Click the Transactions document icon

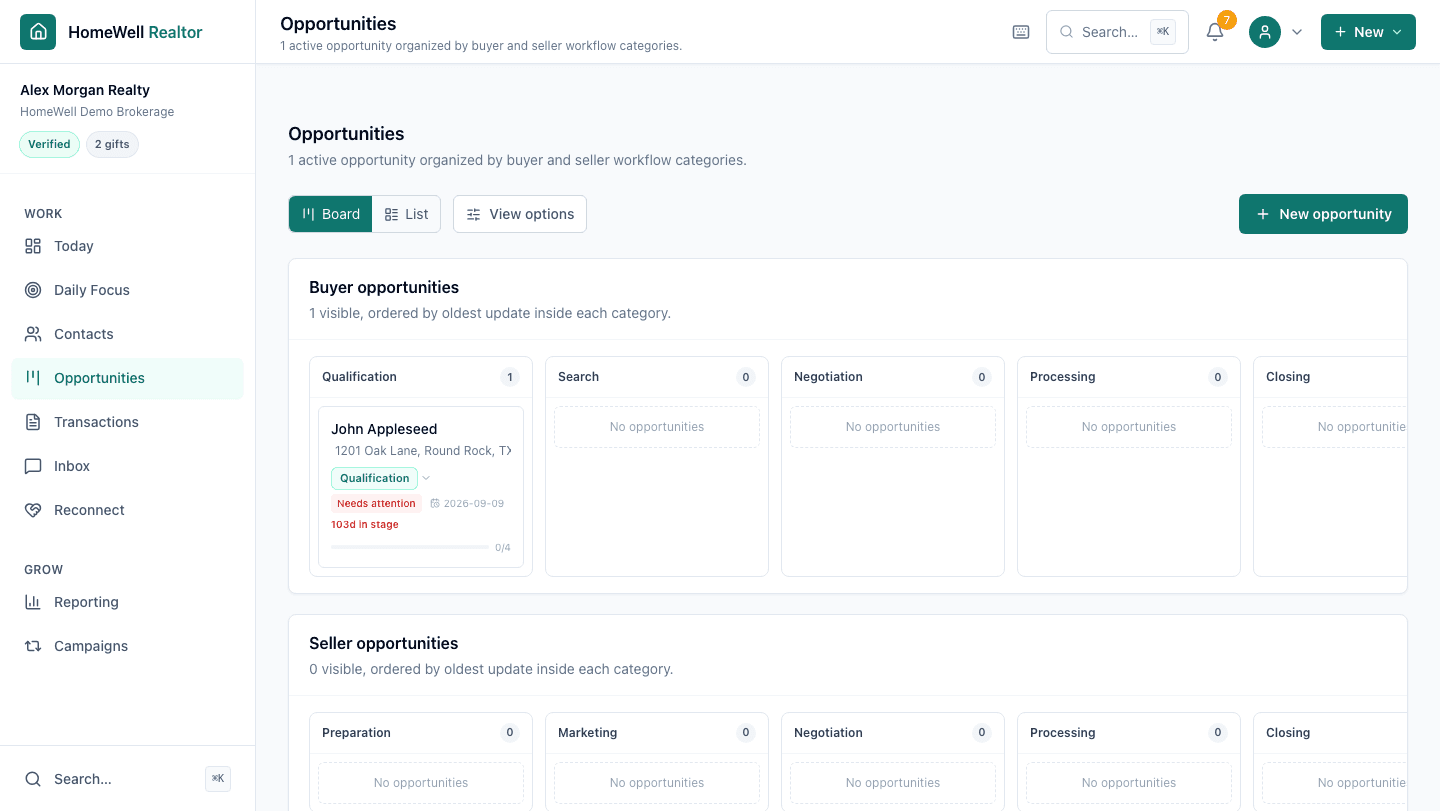(33, 422)
